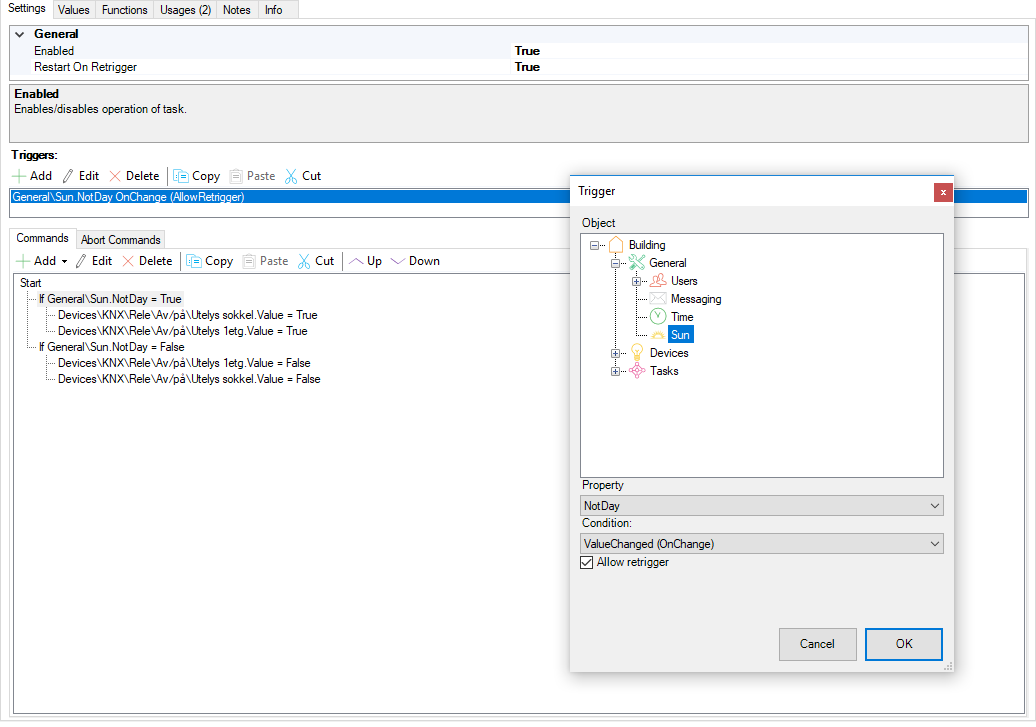Switch to the Abort Commands tab
1036x727 pixels.
click(120, 240)
